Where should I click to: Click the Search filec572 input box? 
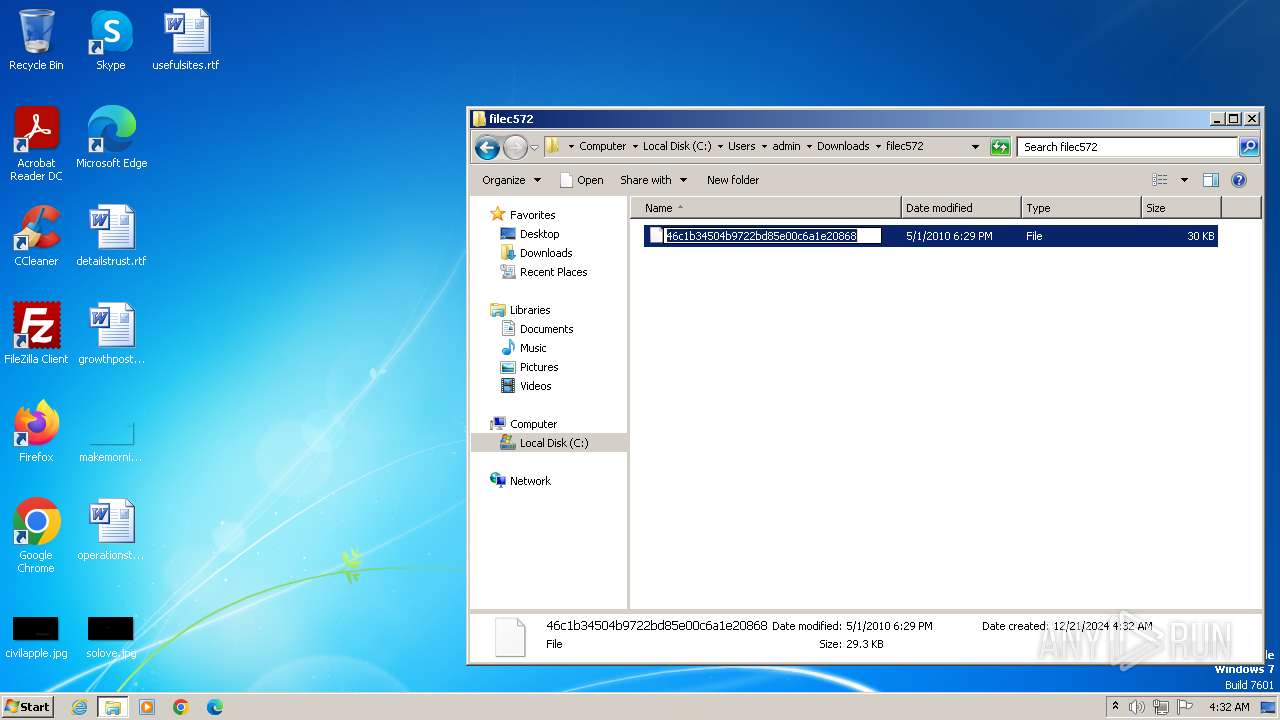coord(1128,146)
